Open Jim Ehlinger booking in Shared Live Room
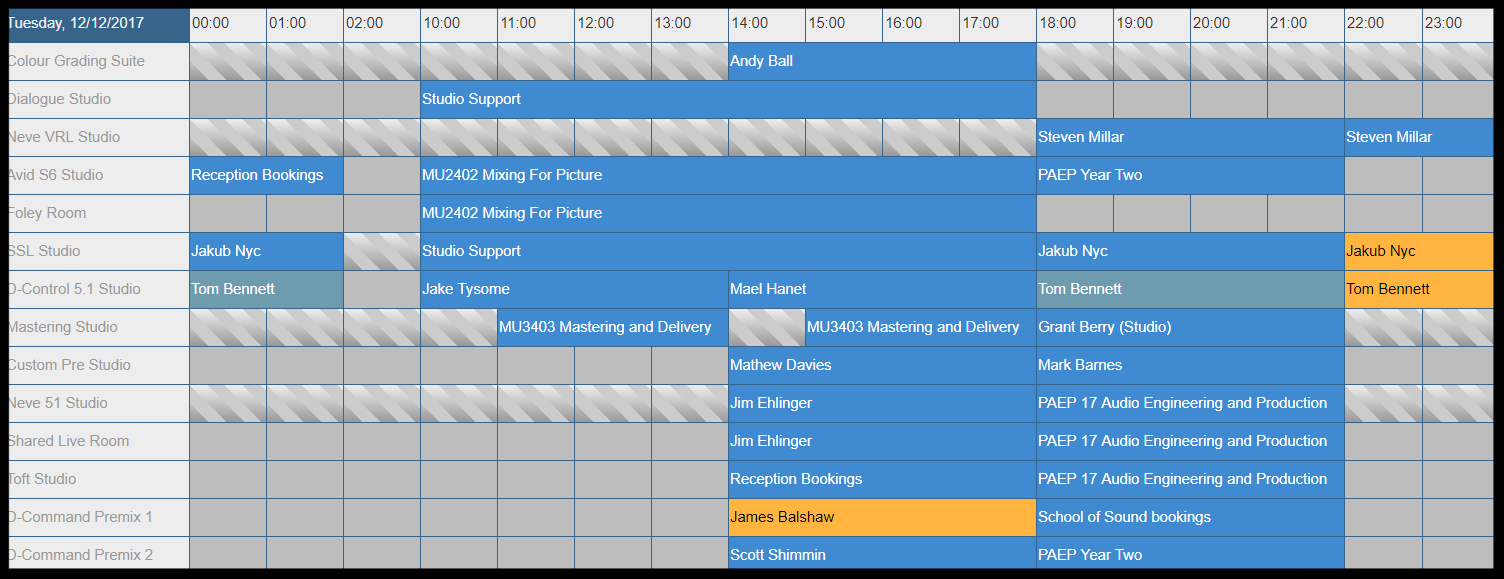The width and height of the screenshot is (1504, 579). [882, 441]
